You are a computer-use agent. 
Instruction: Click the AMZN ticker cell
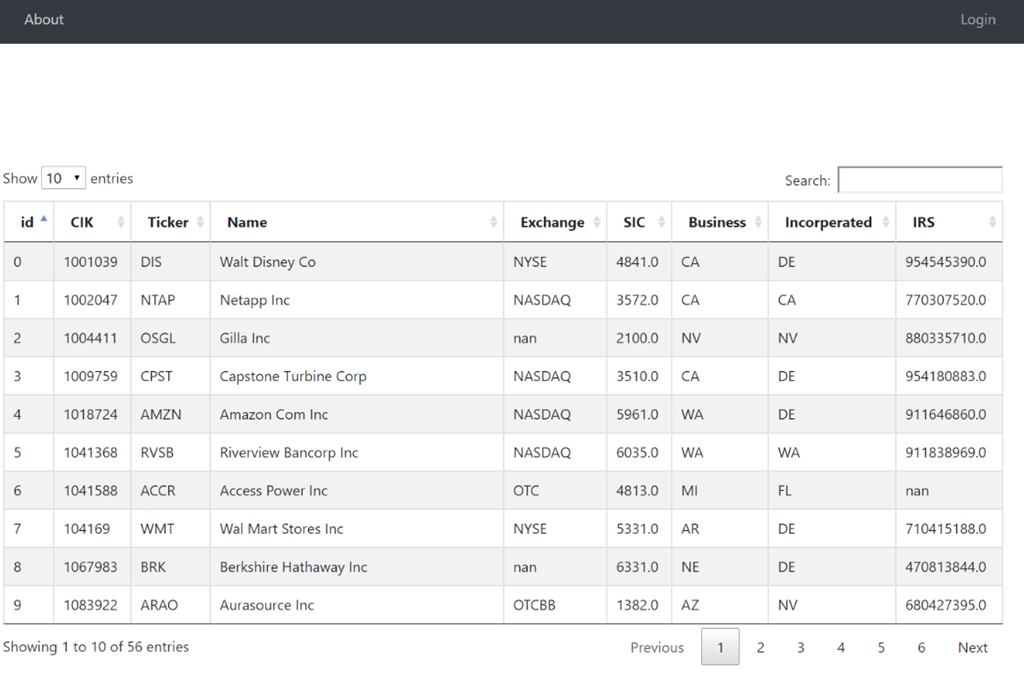coord(170,414)
